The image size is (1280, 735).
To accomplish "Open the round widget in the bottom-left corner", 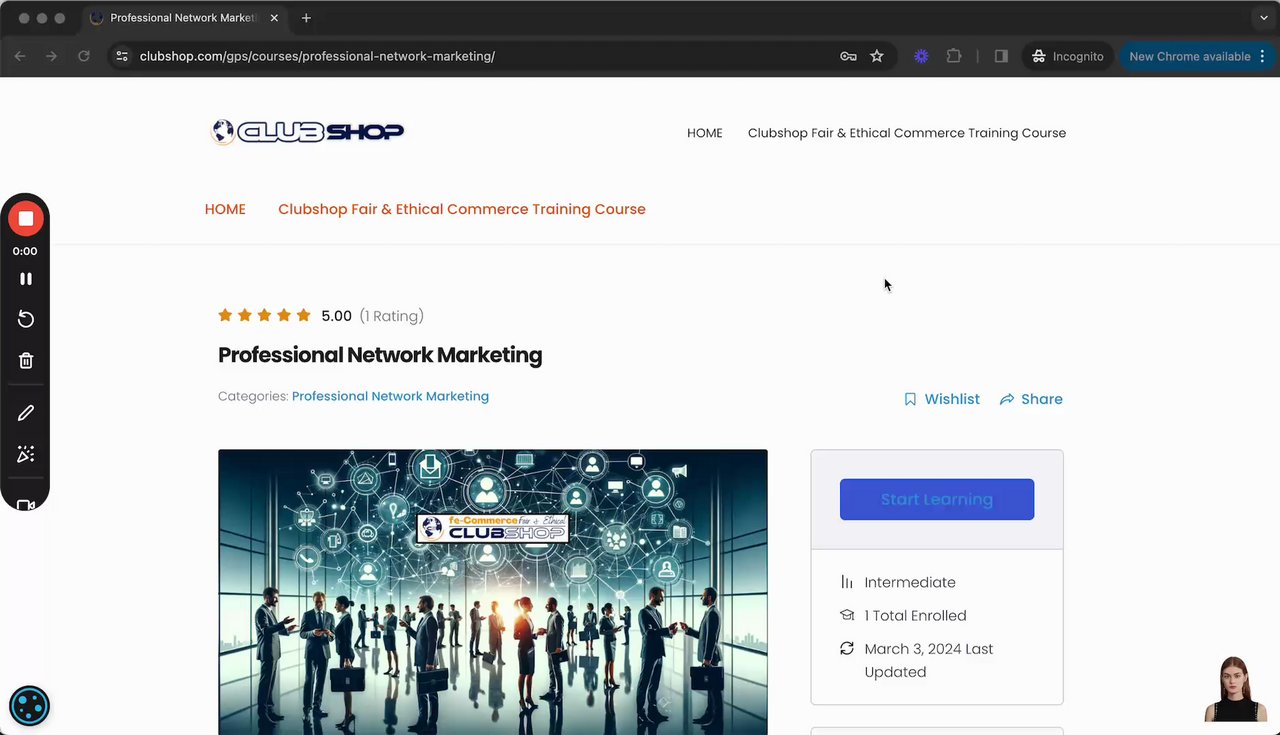I will click(29, 706).
